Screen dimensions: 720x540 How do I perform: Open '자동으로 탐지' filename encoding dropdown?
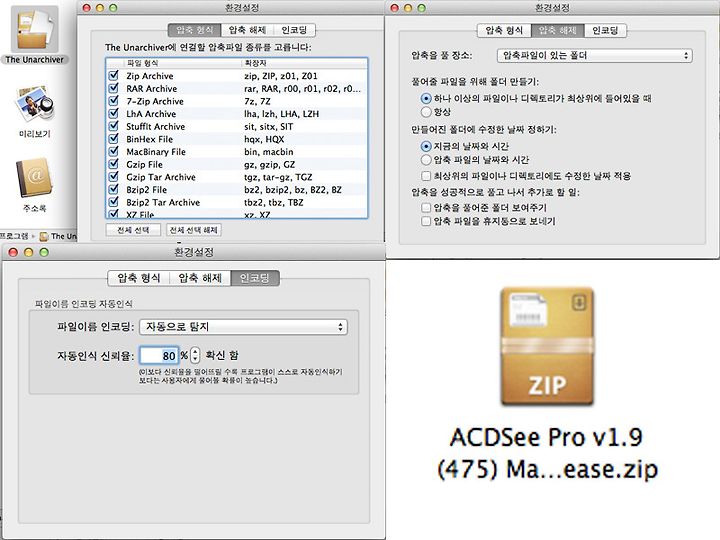point(243,326)
